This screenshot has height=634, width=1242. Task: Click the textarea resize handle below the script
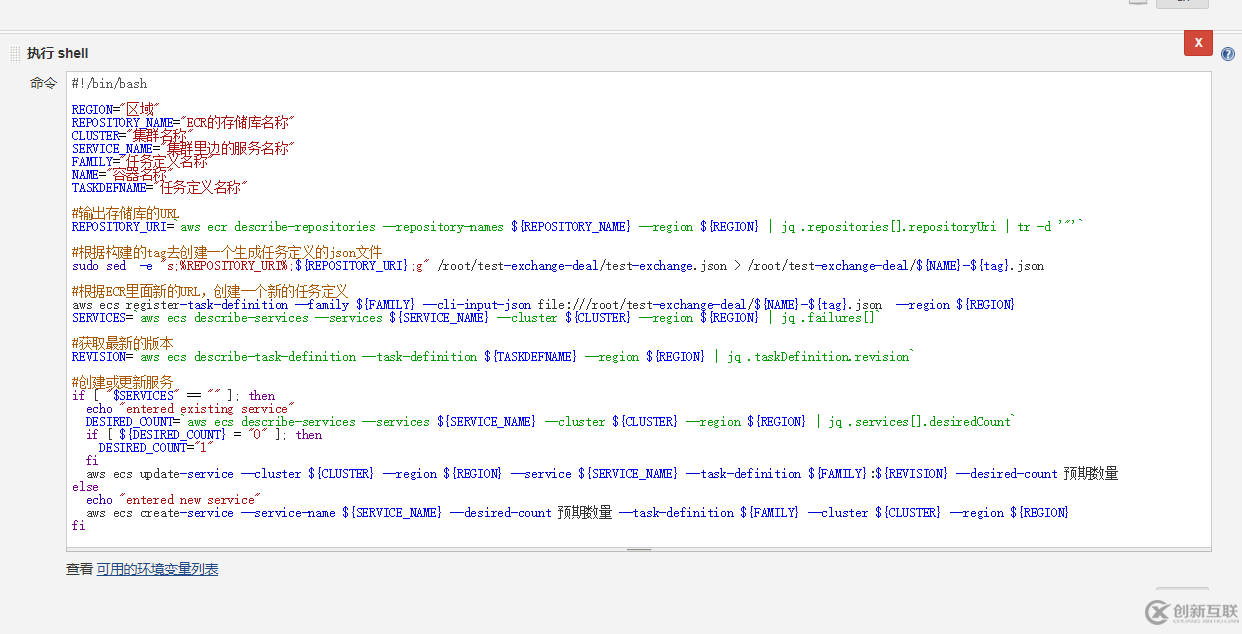point(638,548)
